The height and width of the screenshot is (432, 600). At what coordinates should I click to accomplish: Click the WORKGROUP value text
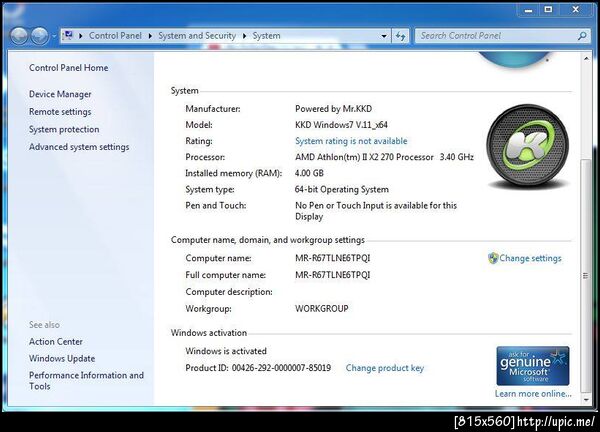[321, 309]
